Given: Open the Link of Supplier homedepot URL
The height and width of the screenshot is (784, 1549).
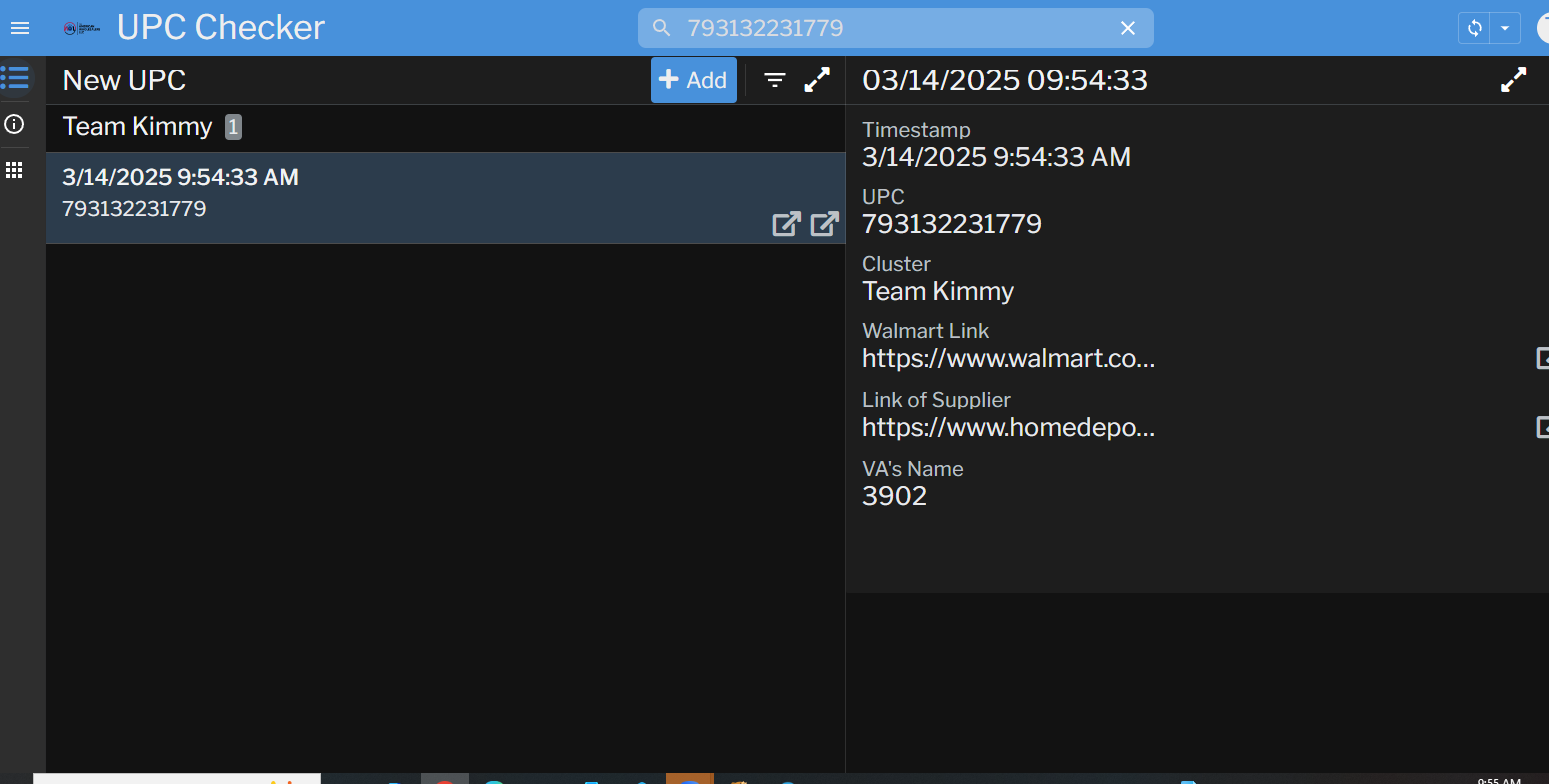Looking at the screenshot, I should tap(1009, 427).
